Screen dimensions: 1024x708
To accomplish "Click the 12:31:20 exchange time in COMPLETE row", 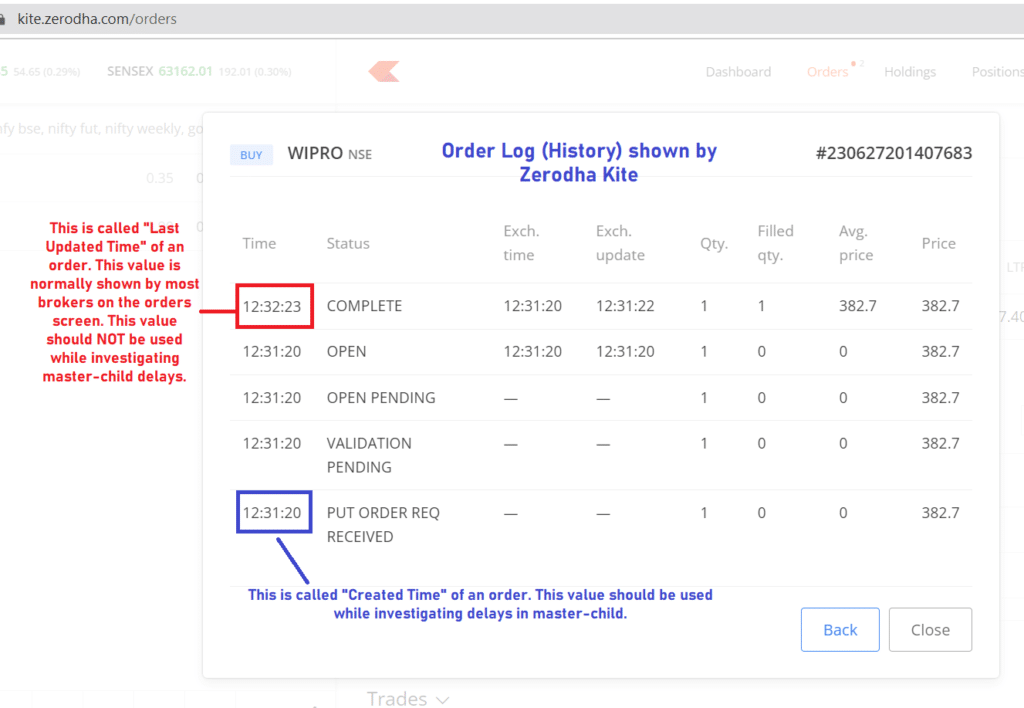I will click(x=532, y=306).
